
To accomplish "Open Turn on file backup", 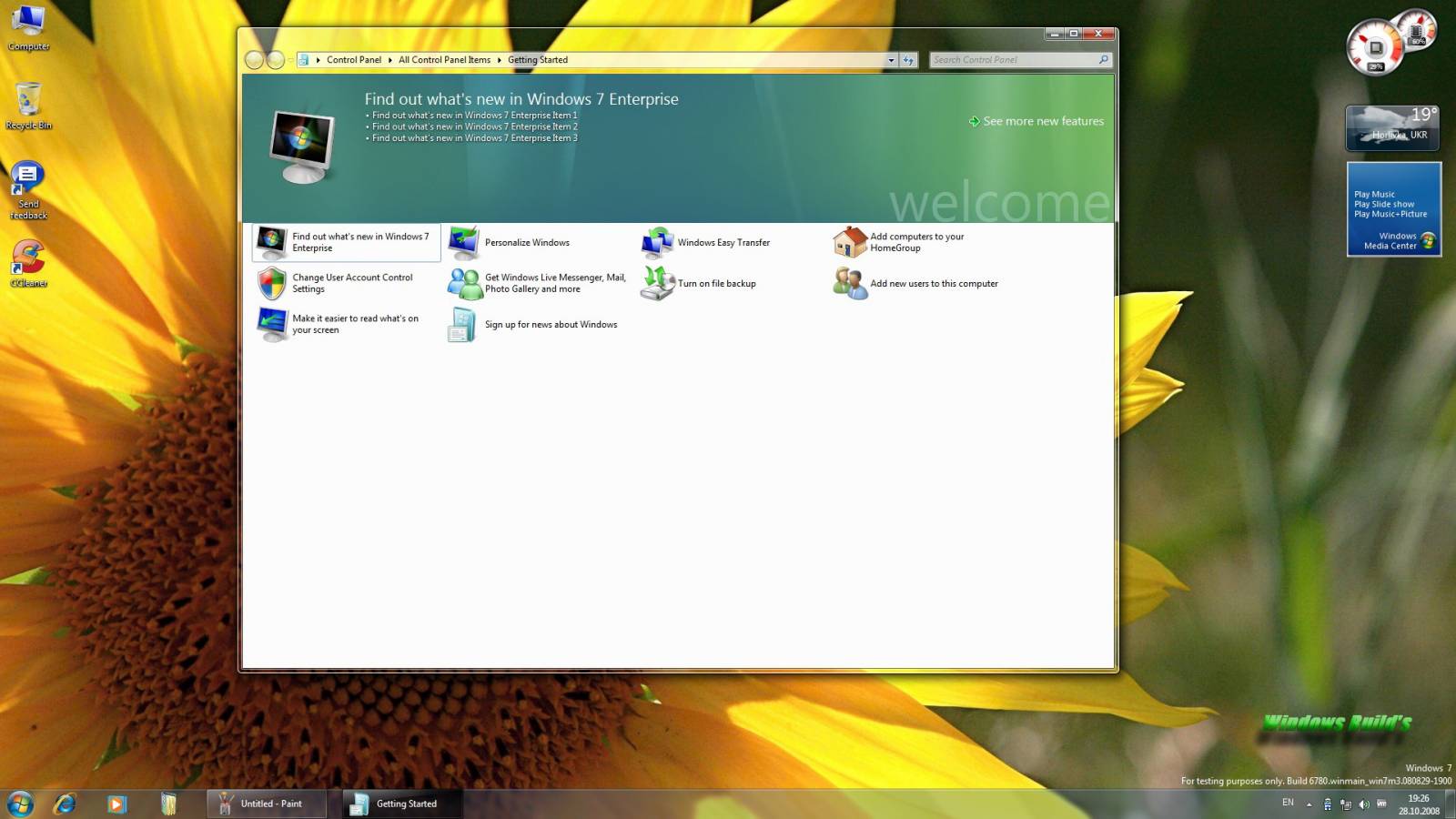I will 699,283.
